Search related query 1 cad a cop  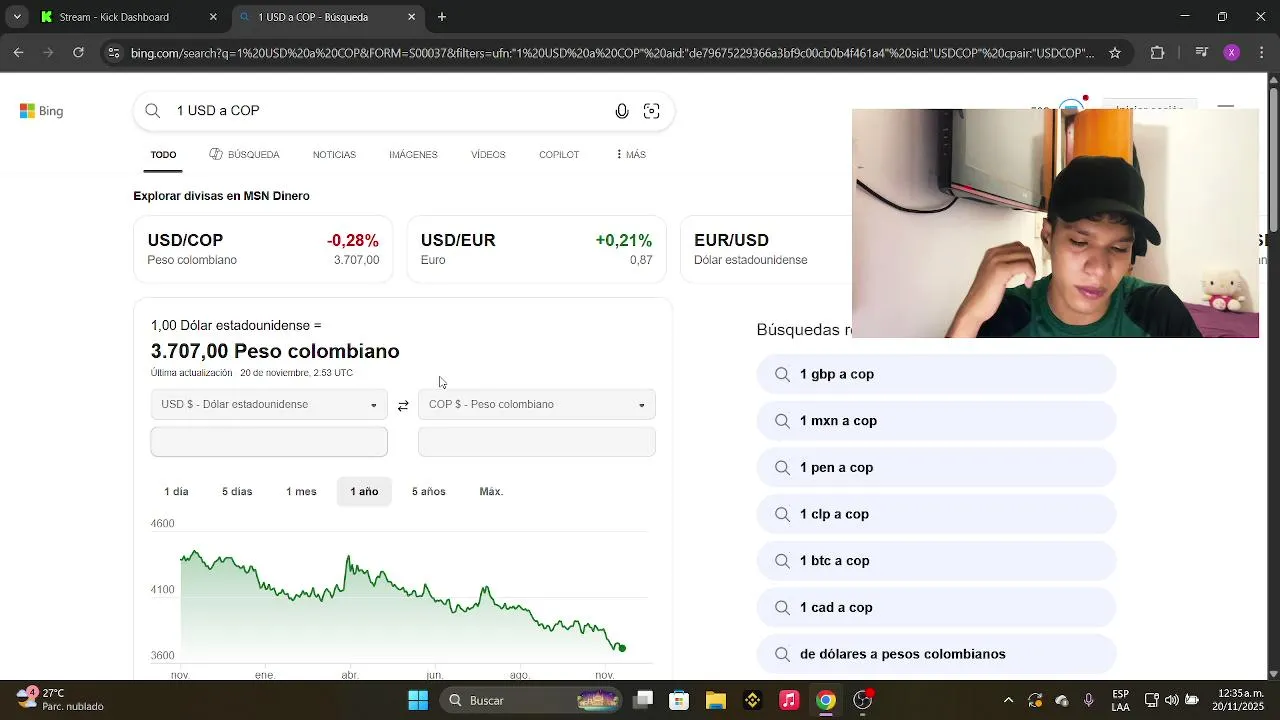tap(936, 608)
